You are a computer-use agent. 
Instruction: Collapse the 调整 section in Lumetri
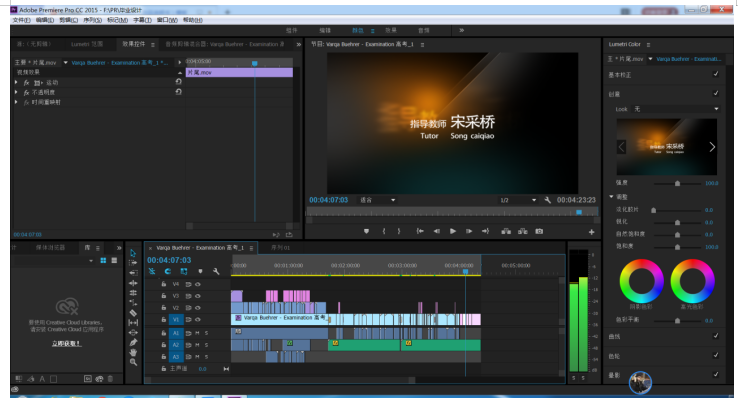(x=611, y=197)
